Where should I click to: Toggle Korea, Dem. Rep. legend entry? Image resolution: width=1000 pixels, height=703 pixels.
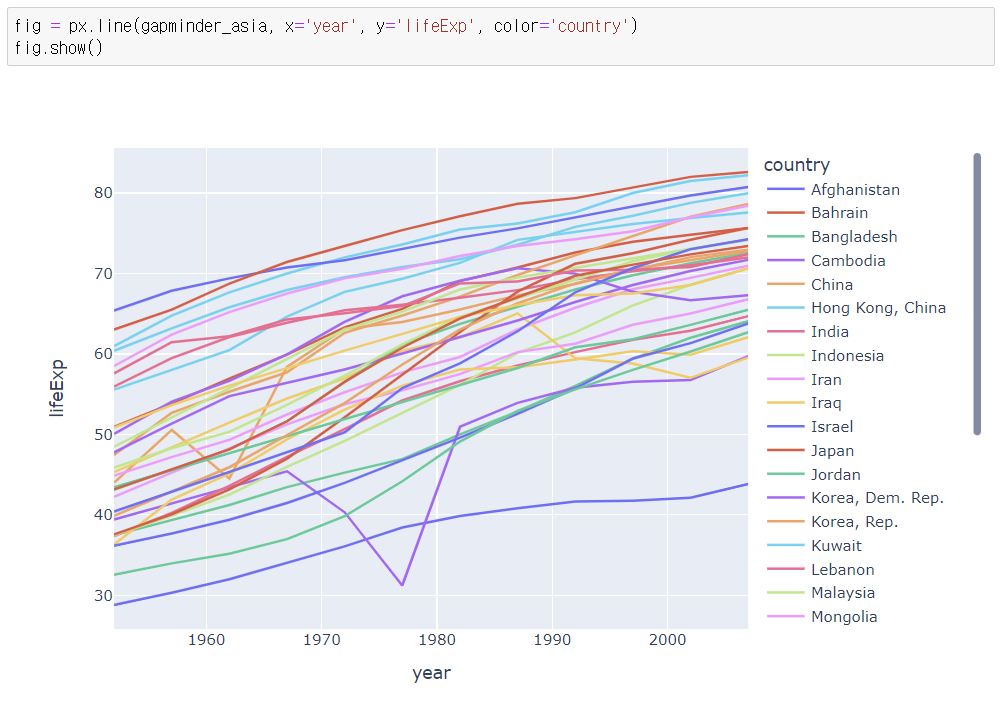click(856, 498)
